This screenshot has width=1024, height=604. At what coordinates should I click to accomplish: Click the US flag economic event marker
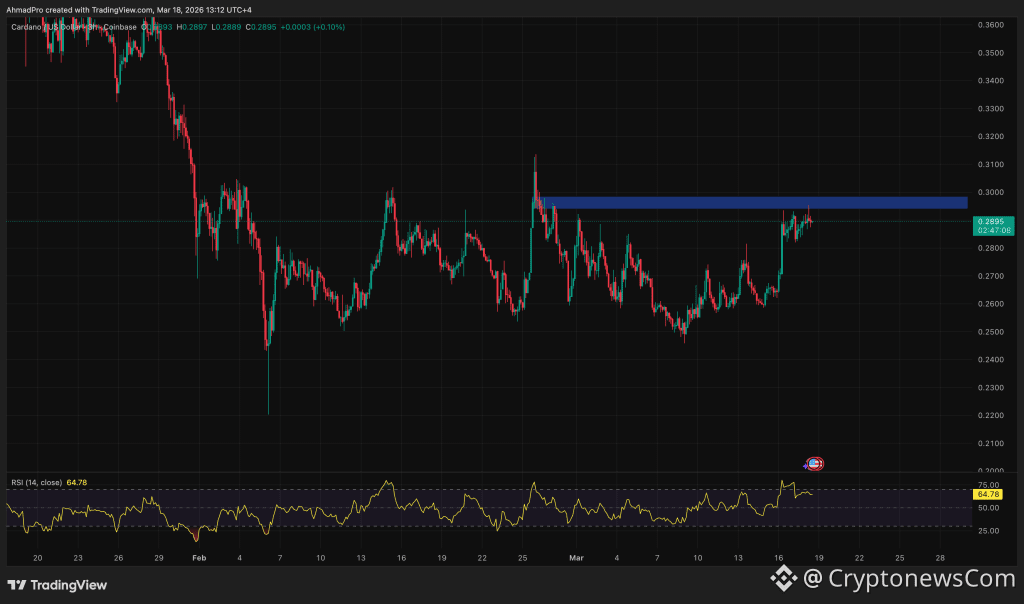tap(815, 463)
